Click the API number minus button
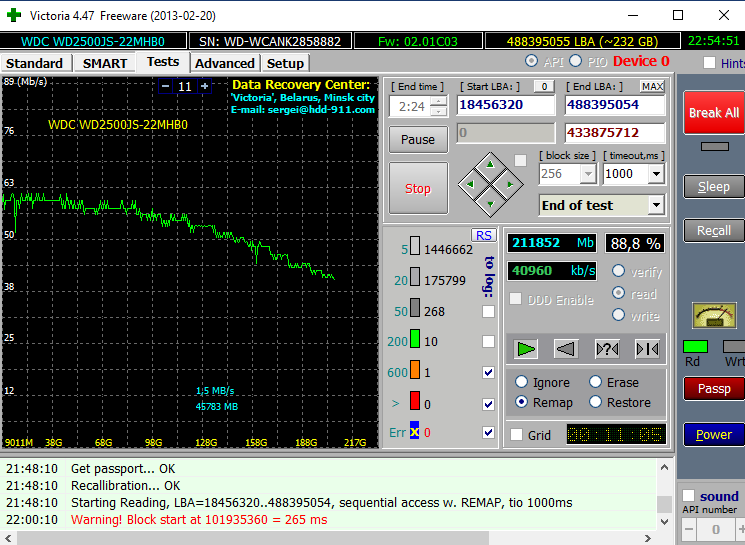This screenshot has height=545, width=745. tap(689, 529)
